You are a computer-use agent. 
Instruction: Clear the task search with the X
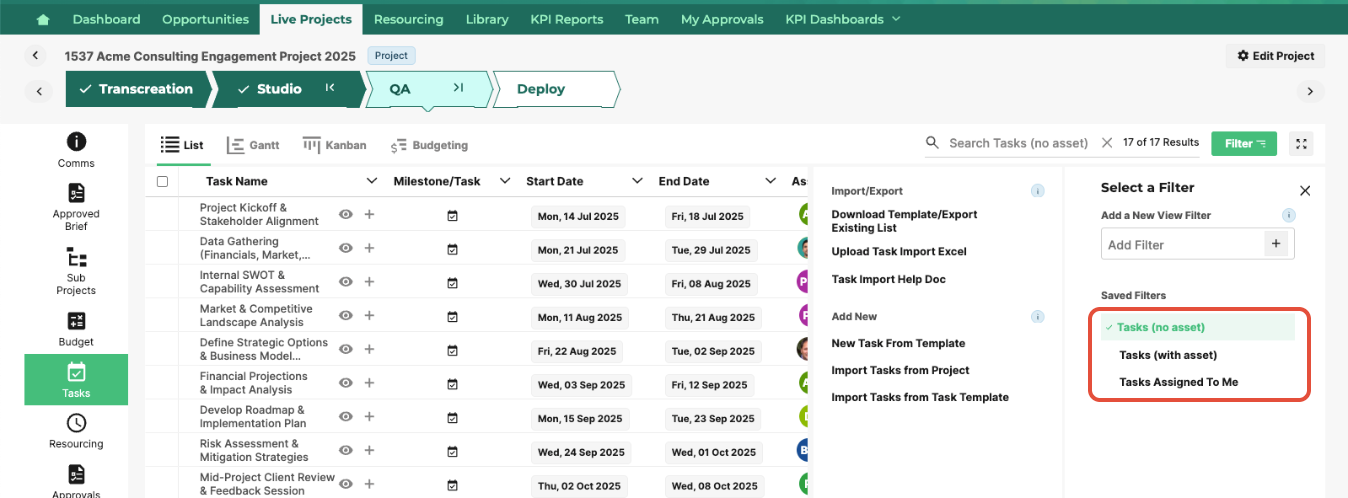[x=1107, y=143]
